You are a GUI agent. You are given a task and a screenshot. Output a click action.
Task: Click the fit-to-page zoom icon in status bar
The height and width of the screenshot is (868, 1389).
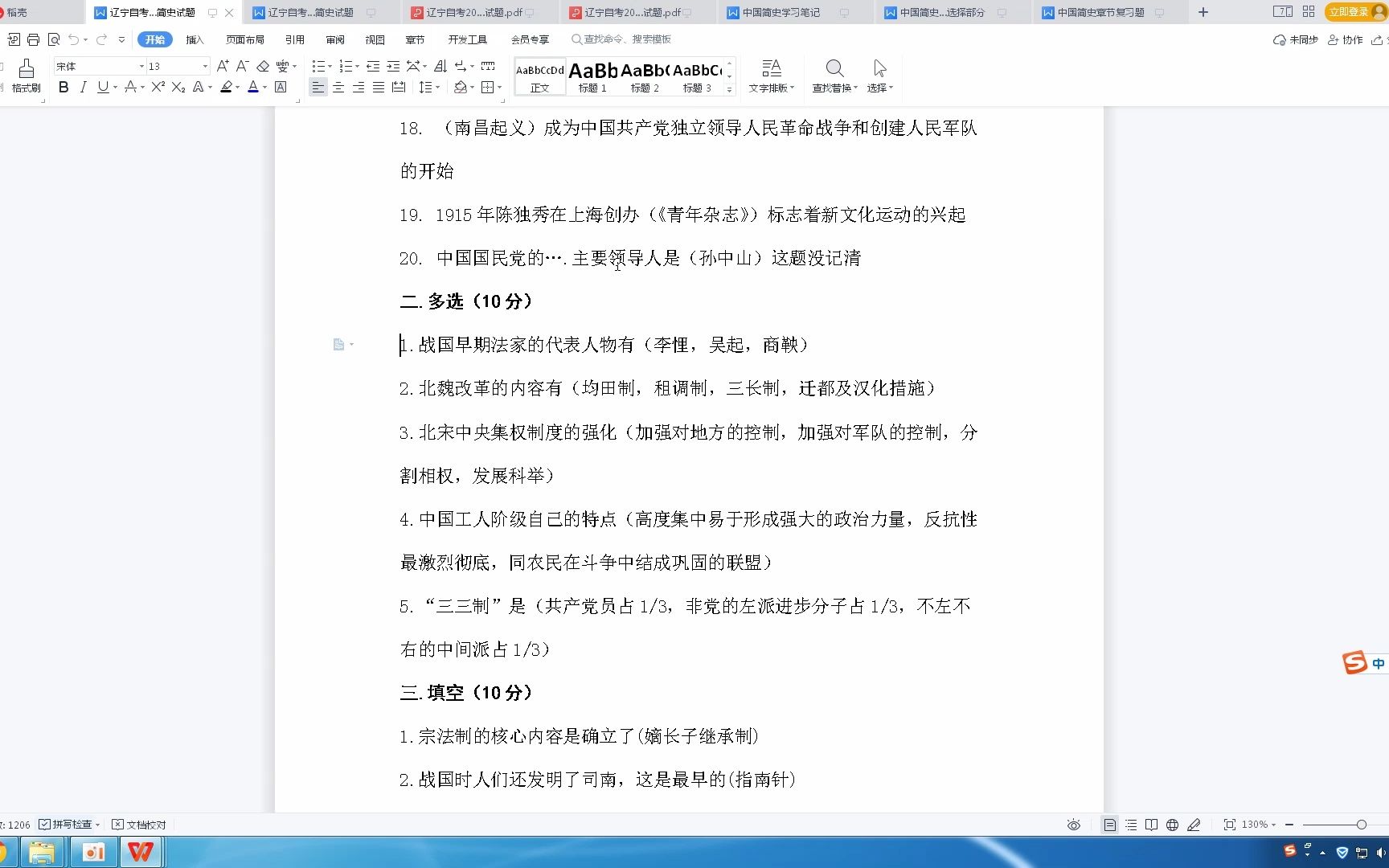1230,825
